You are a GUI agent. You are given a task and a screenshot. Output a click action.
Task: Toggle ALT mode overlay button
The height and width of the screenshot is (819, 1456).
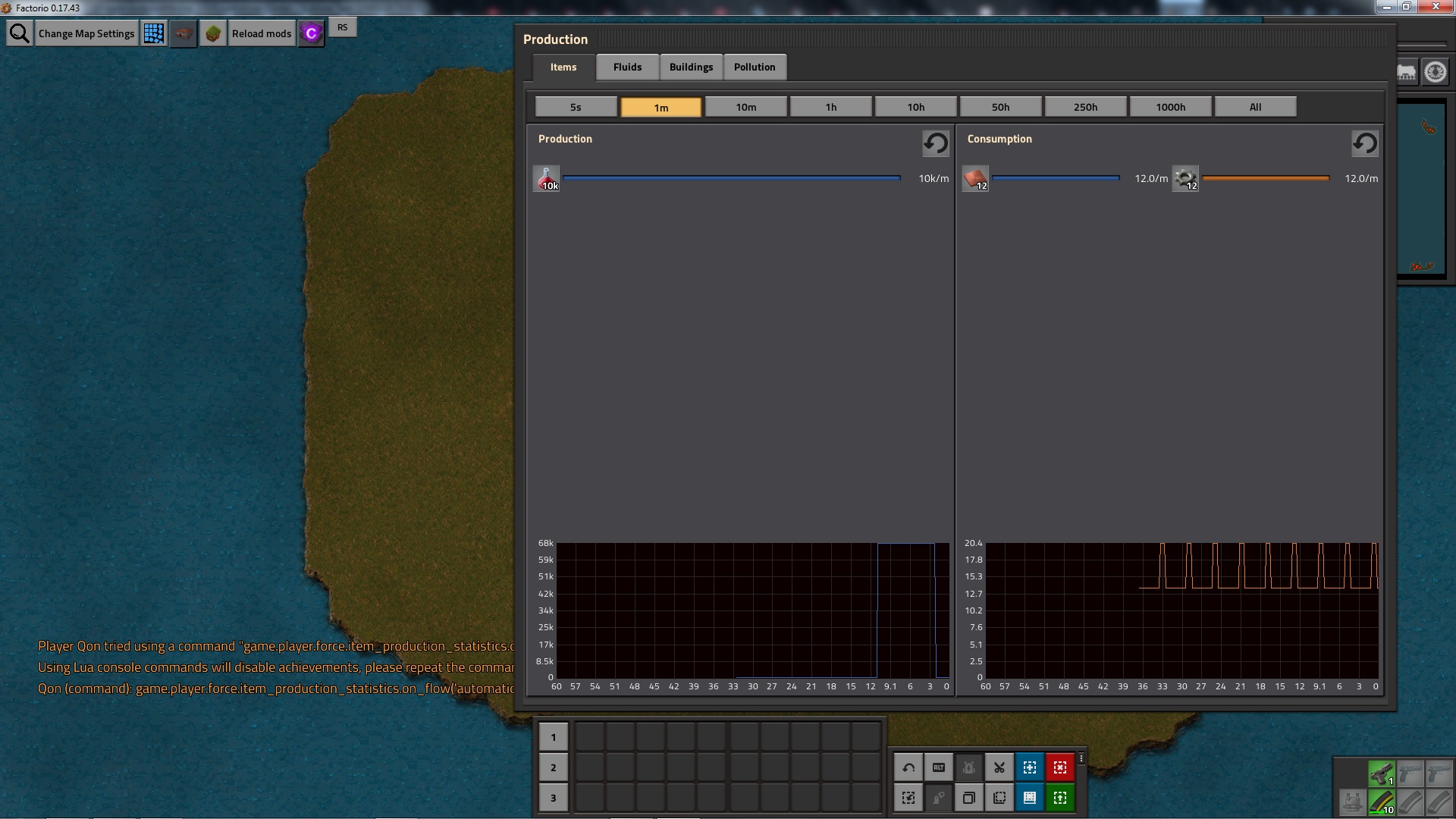click(x=938, y=767)
